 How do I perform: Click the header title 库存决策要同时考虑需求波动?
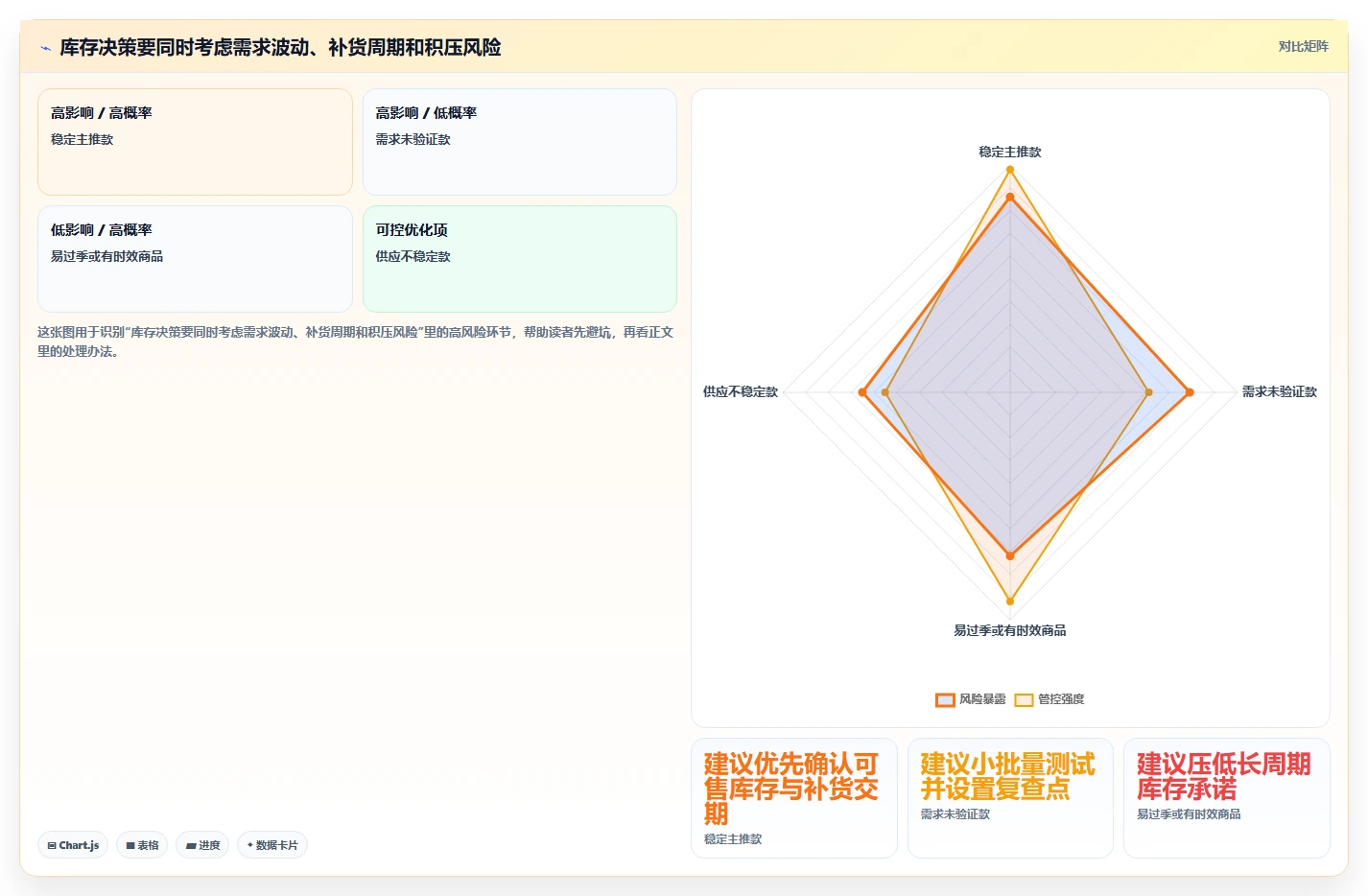coord(280,47)
